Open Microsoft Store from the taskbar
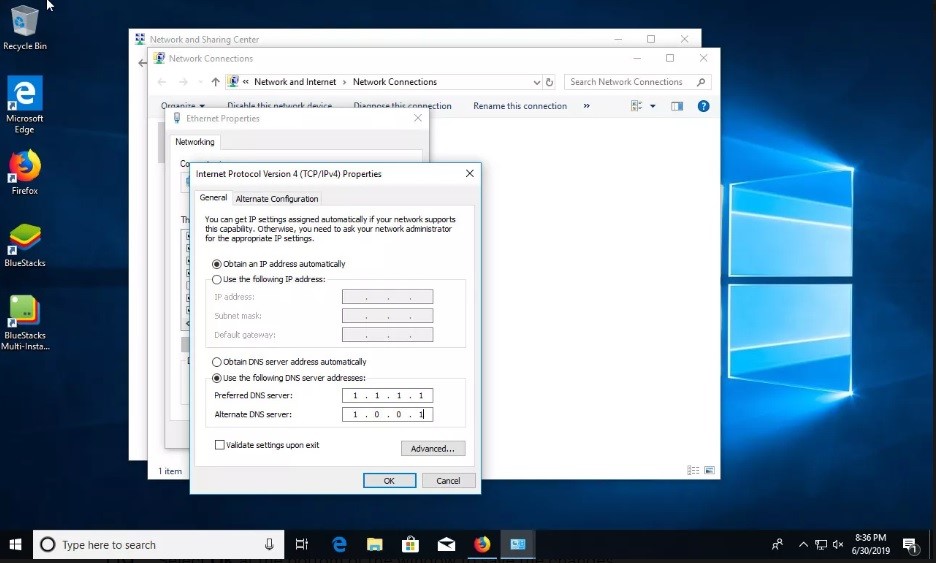936x563 pixels. pyautogui.click(x=410, y=544)
